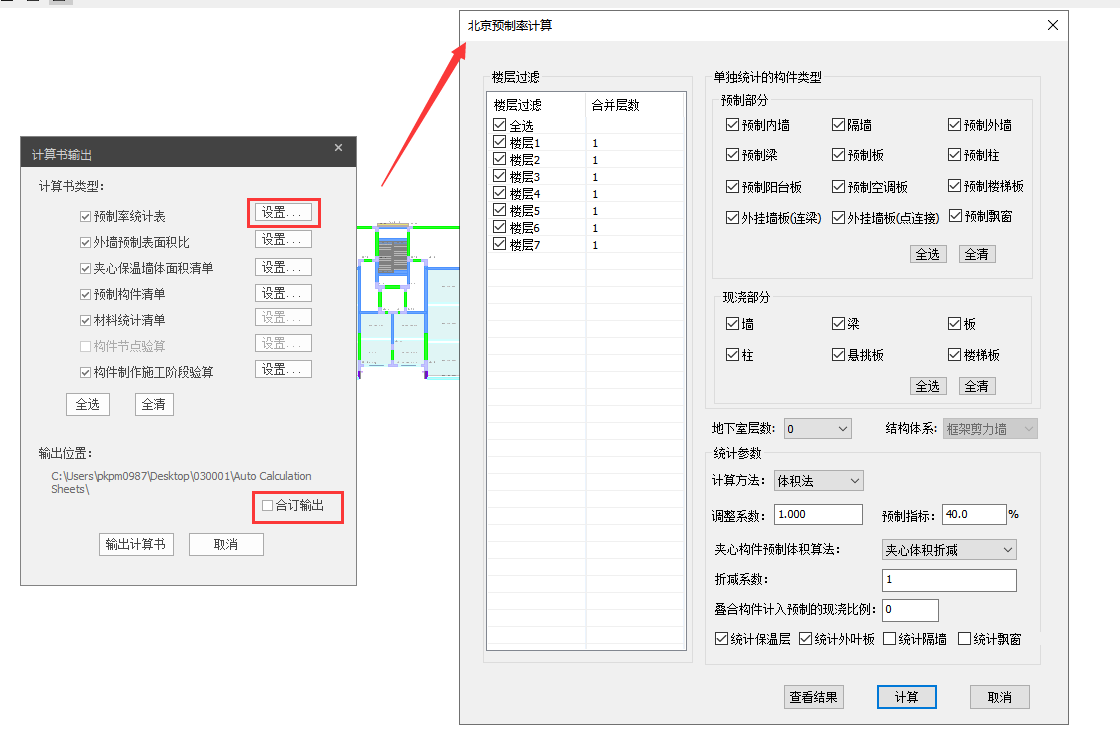This screenshot has width=1120, height=748.
Task: Click 查看结果 button
Action: point(814,697)
